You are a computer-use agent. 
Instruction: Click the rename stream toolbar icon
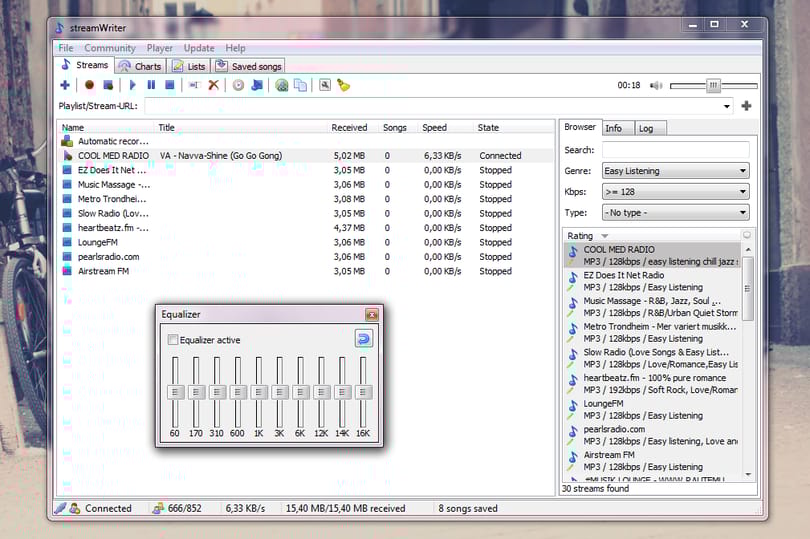click(194, 85)
